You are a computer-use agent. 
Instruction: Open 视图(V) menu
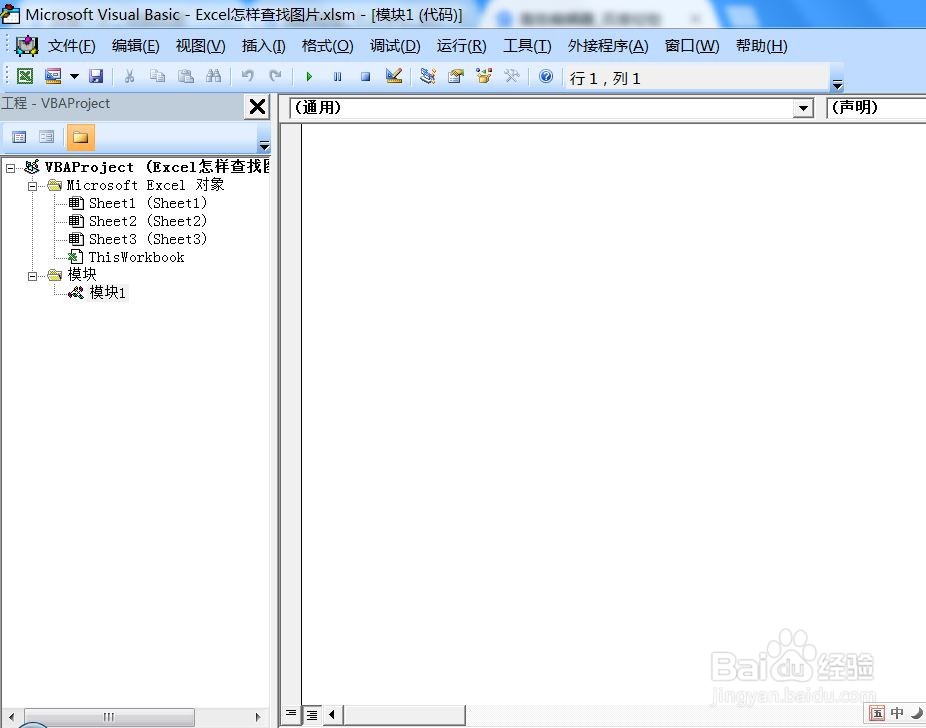pyautogui.click(x=201, y=46)
